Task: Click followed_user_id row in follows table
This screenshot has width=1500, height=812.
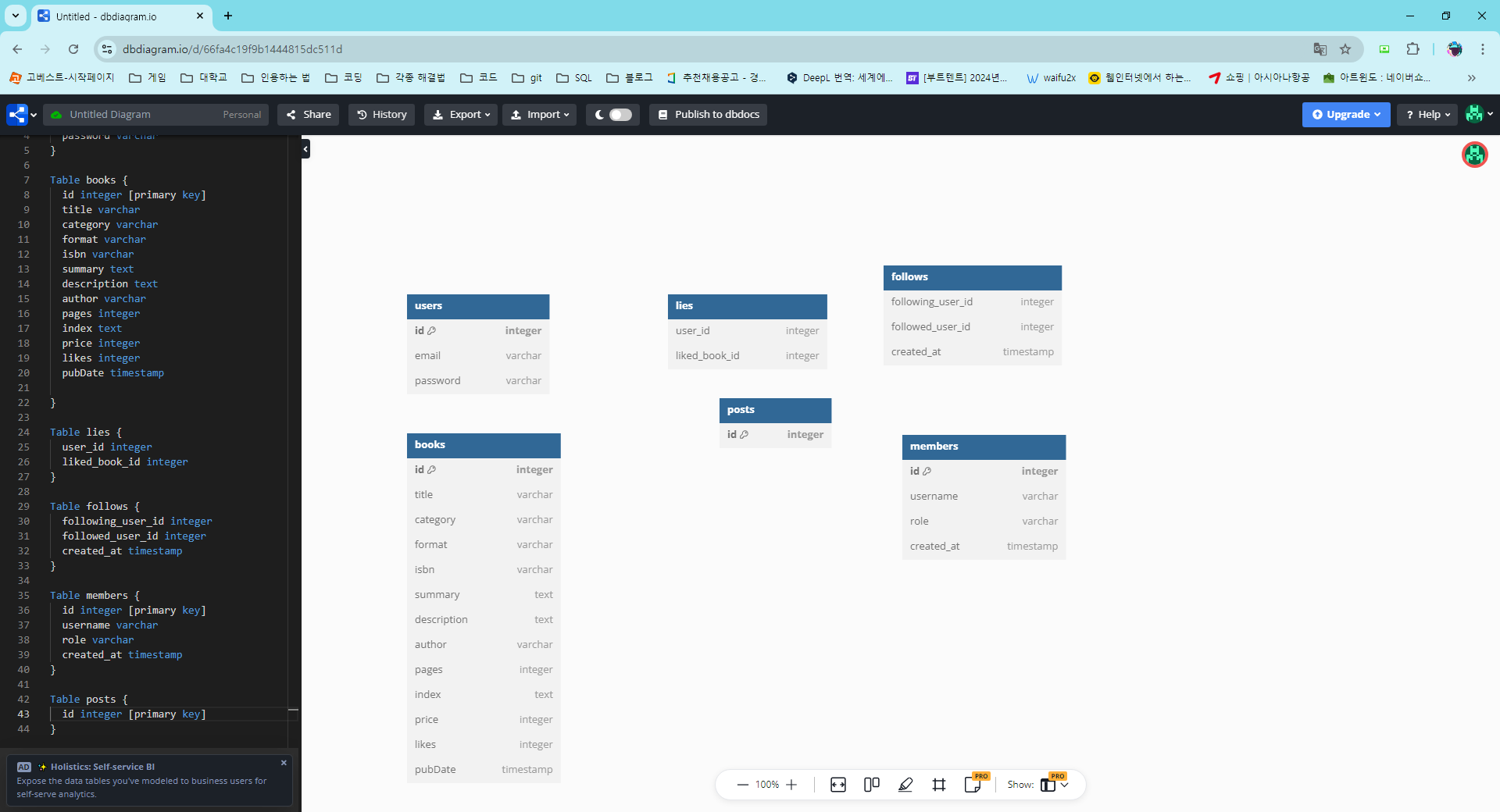Action: click(x=973, y=327)
